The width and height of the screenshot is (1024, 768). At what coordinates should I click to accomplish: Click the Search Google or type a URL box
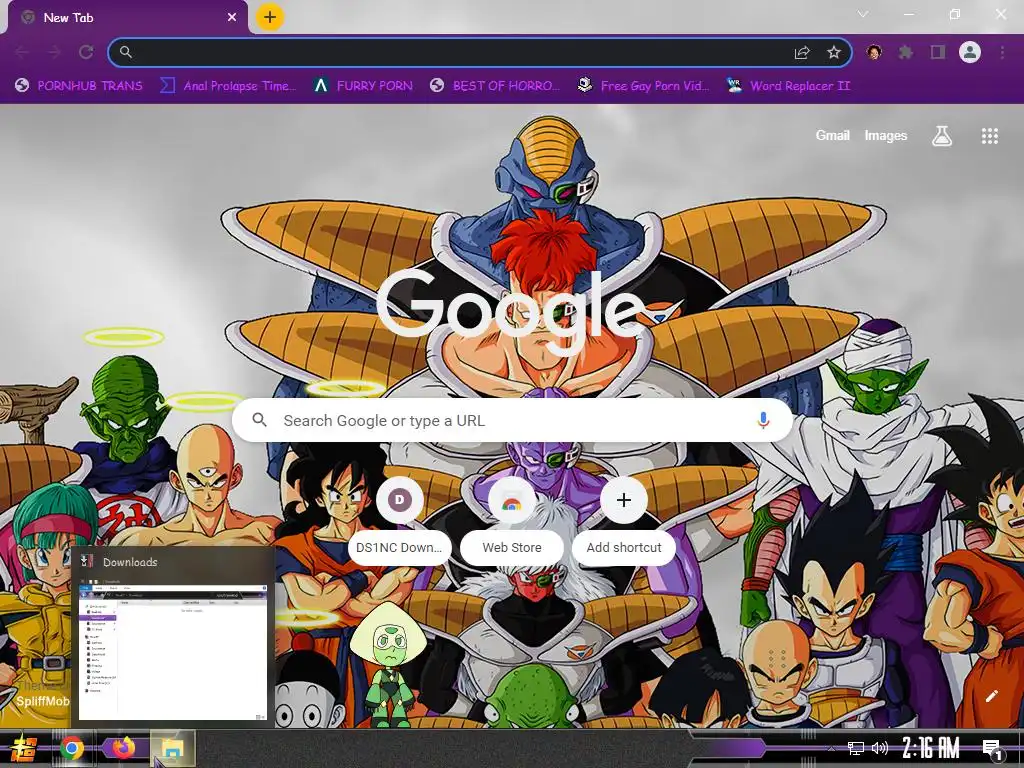[513, 420]
